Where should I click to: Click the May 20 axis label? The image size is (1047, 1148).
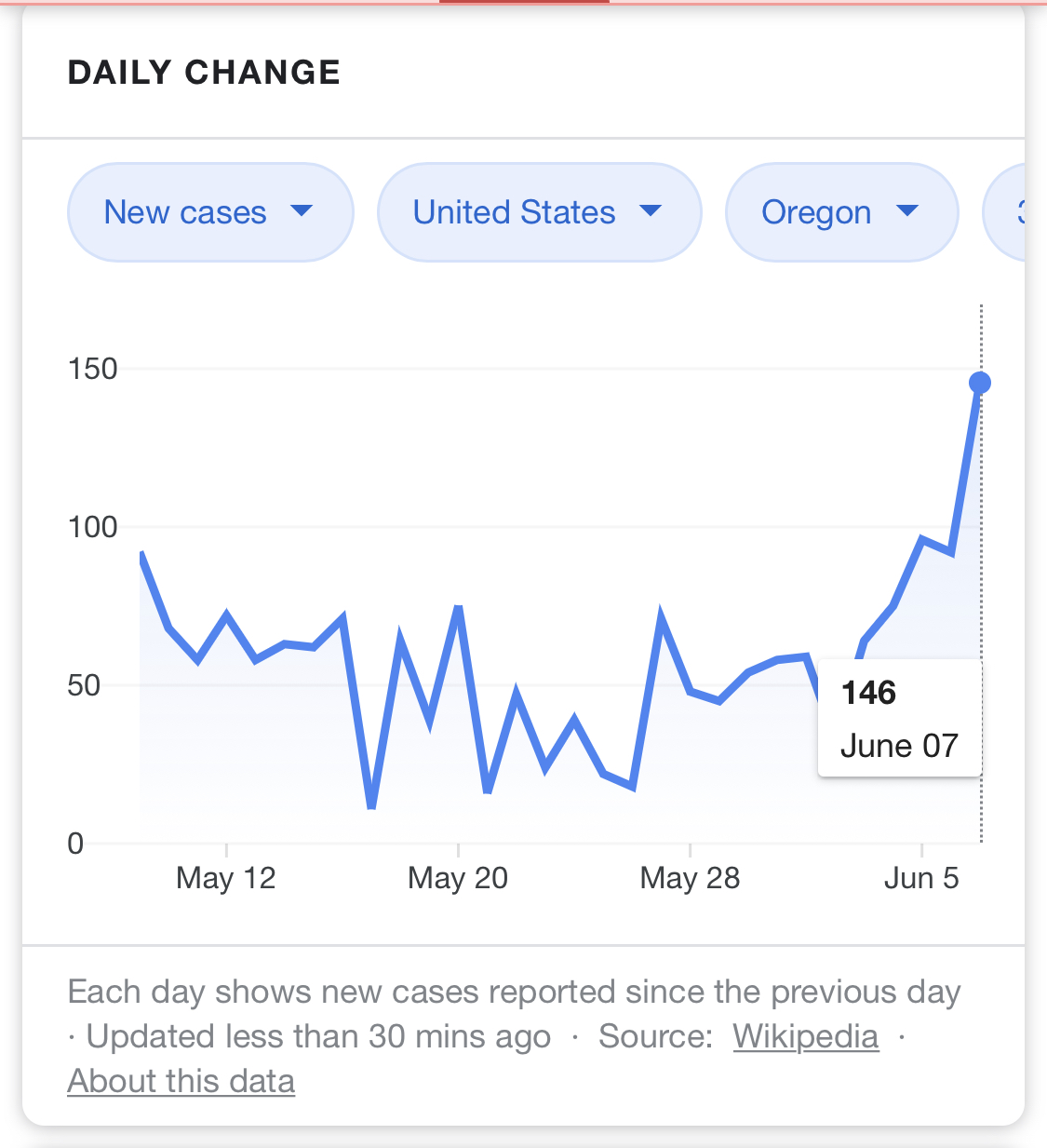click(458, 878)
